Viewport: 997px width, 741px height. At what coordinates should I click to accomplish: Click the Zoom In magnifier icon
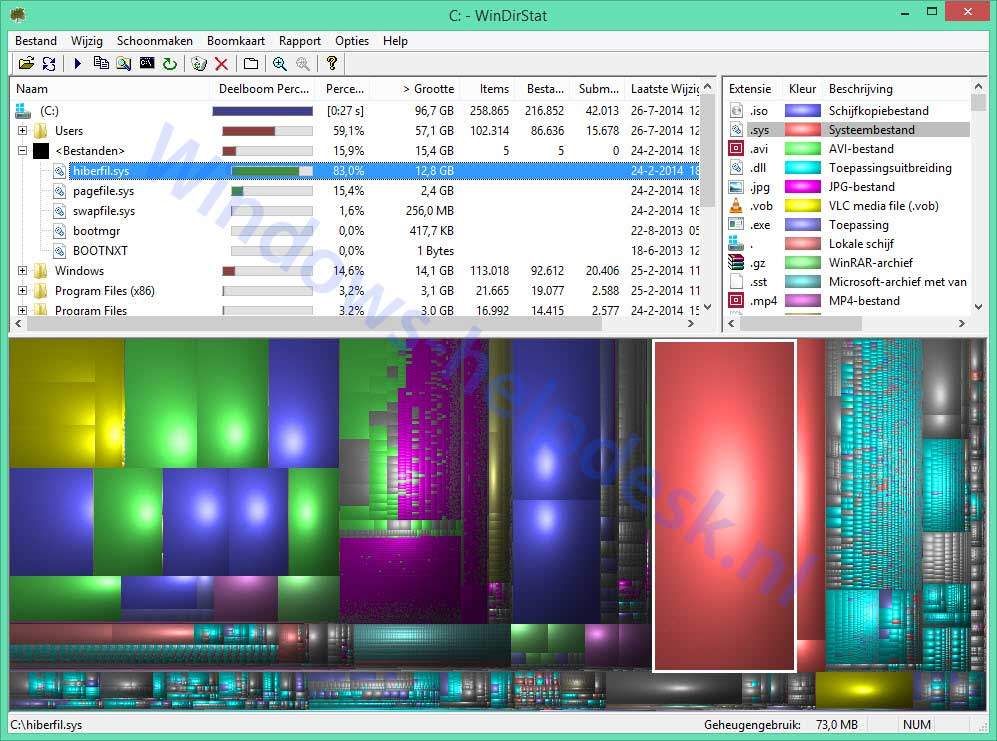(280, 64)
